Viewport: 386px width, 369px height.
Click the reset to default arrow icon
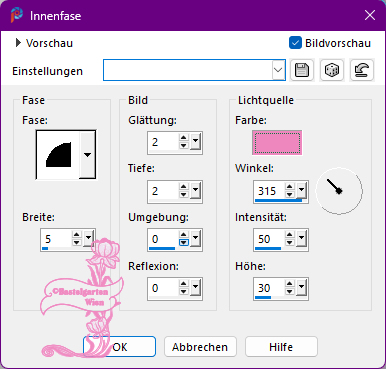362,70
